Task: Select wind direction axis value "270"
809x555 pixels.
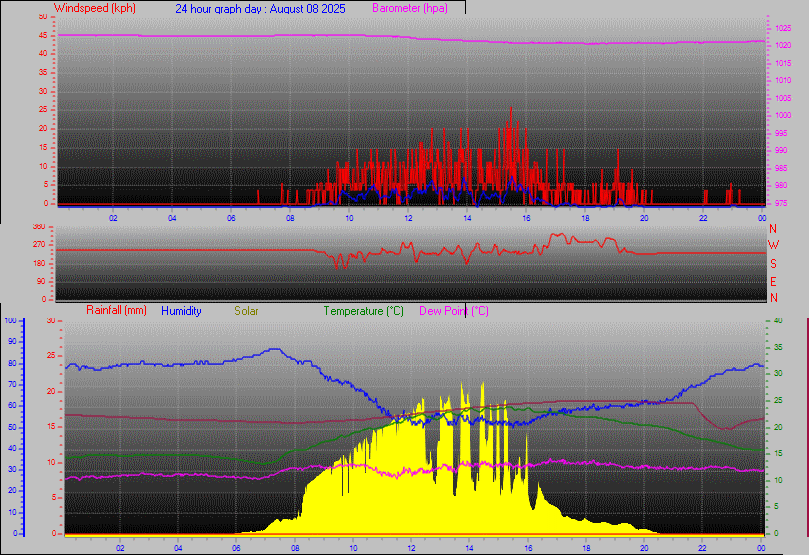Action: pyautogui.click(x=40, y=244)
